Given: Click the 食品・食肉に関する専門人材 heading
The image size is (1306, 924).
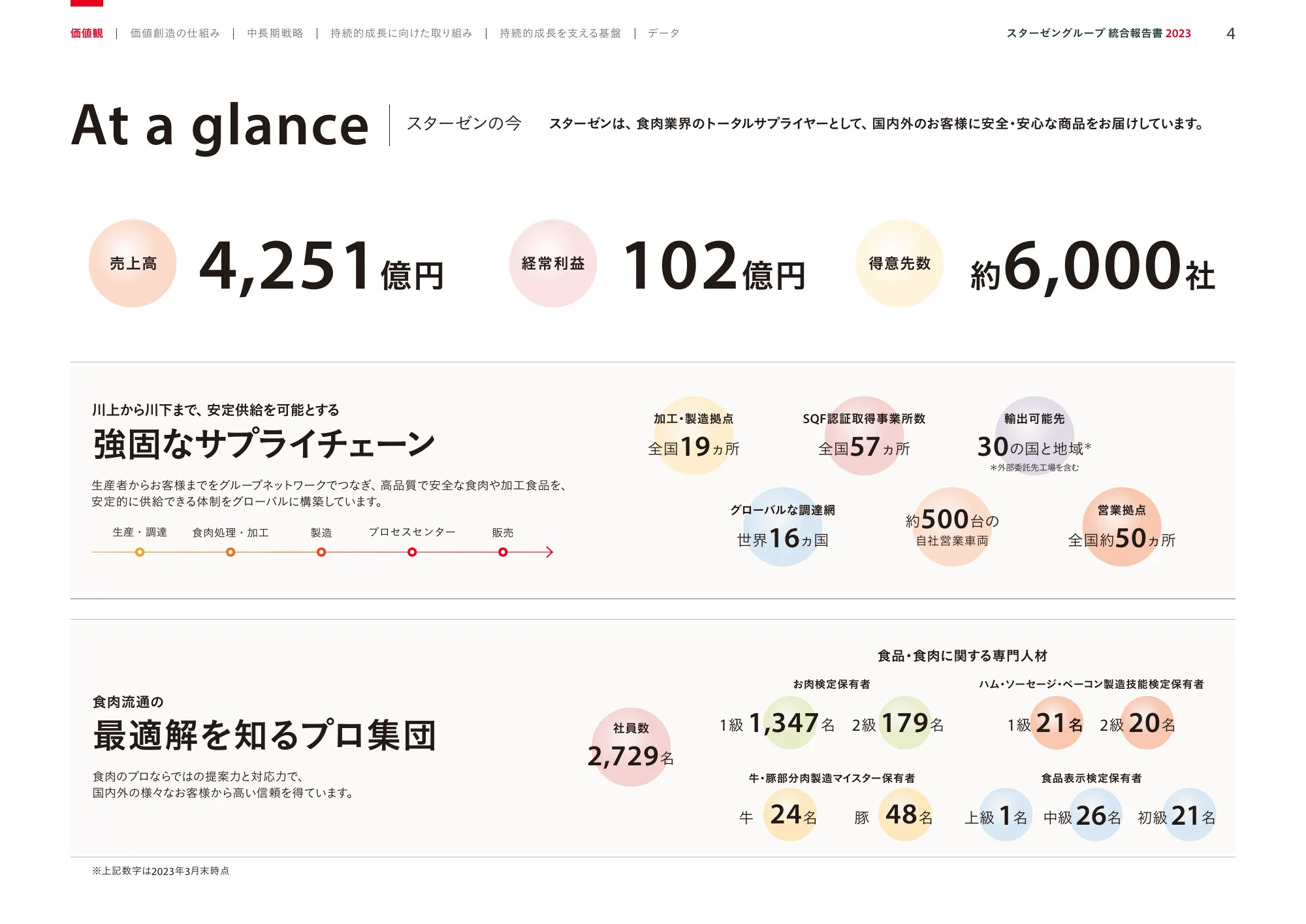Looking at the screenshot, I should (962, 656).
